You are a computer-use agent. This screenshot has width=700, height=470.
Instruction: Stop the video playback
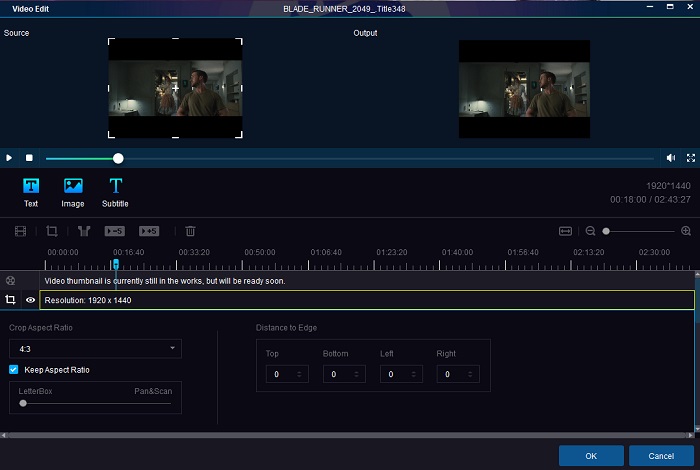pyautogui.click(x=29, y=158)
